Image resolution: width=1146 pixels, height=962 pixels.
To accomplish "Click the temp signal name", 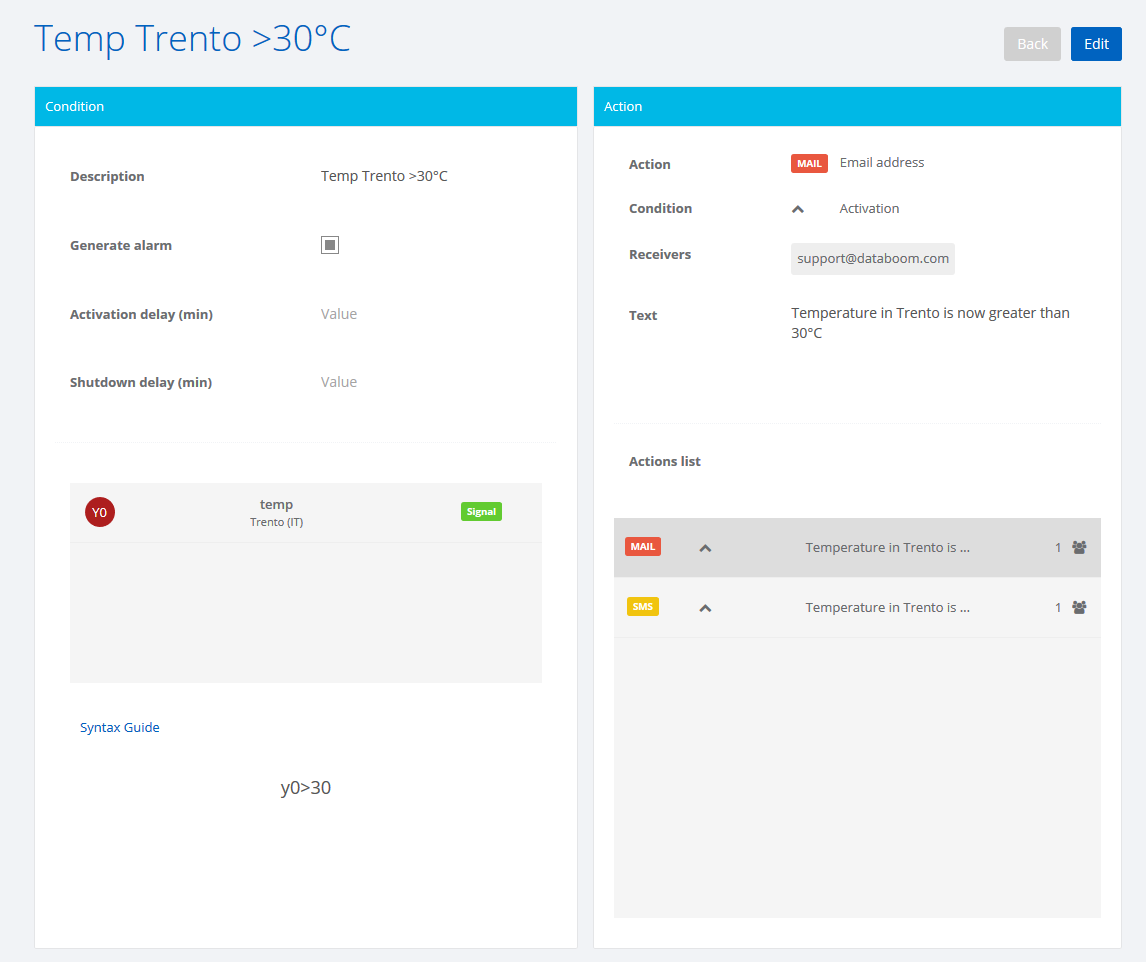I will pos(276,504).
